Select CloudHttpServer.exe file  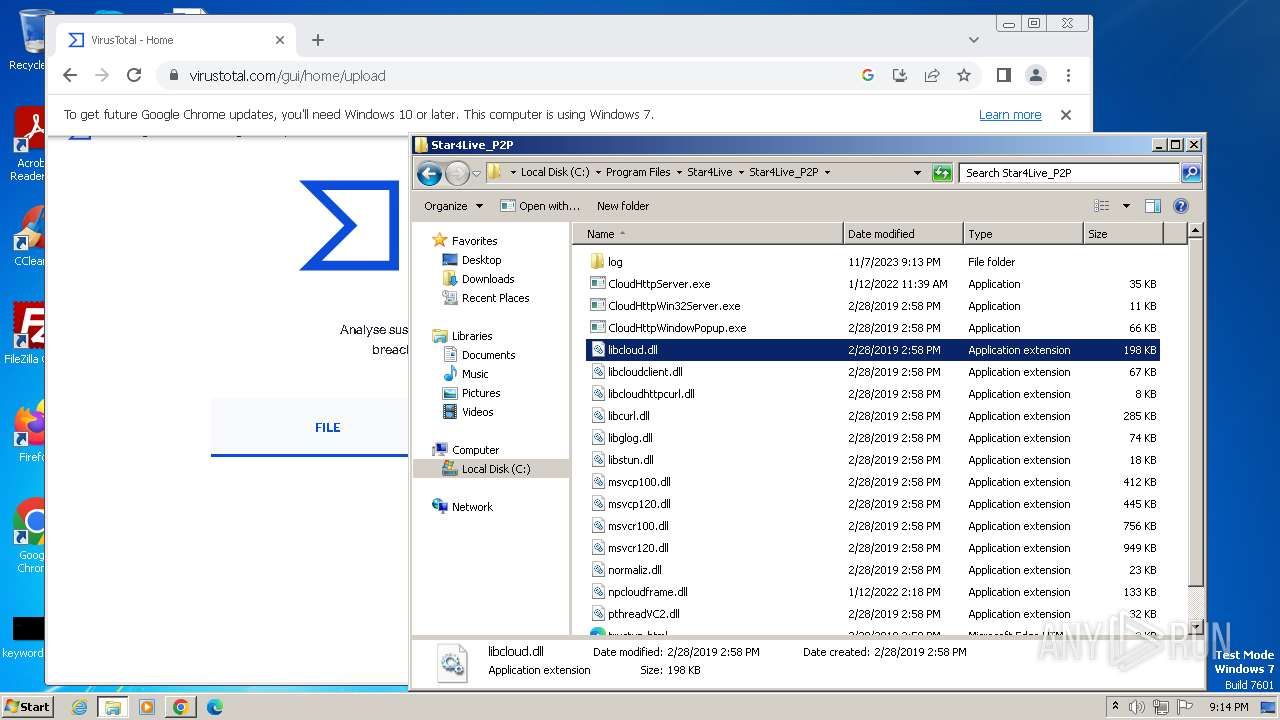point(872,284)
